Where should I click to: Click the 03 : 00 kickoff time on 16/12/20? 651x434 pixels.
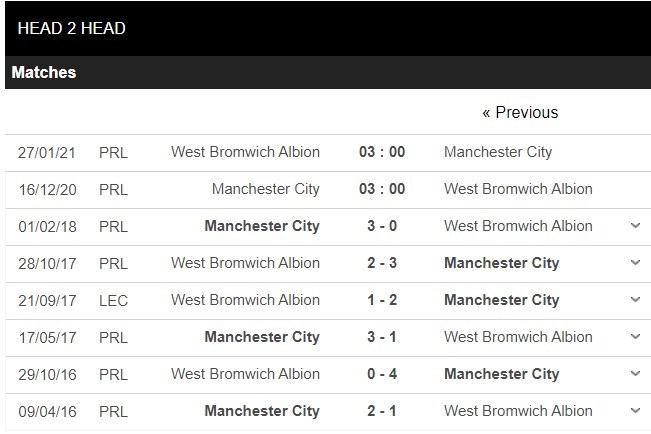(x=382, y=189)
